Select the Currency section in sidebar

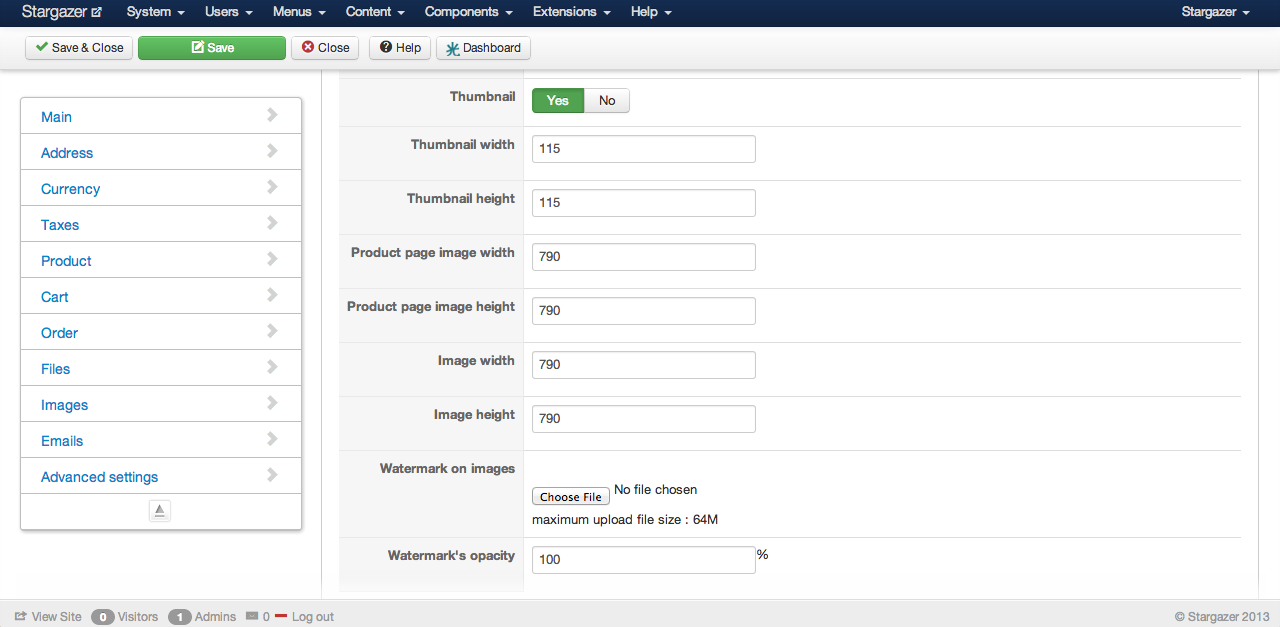pyautogui.click(x=70, y=189)
